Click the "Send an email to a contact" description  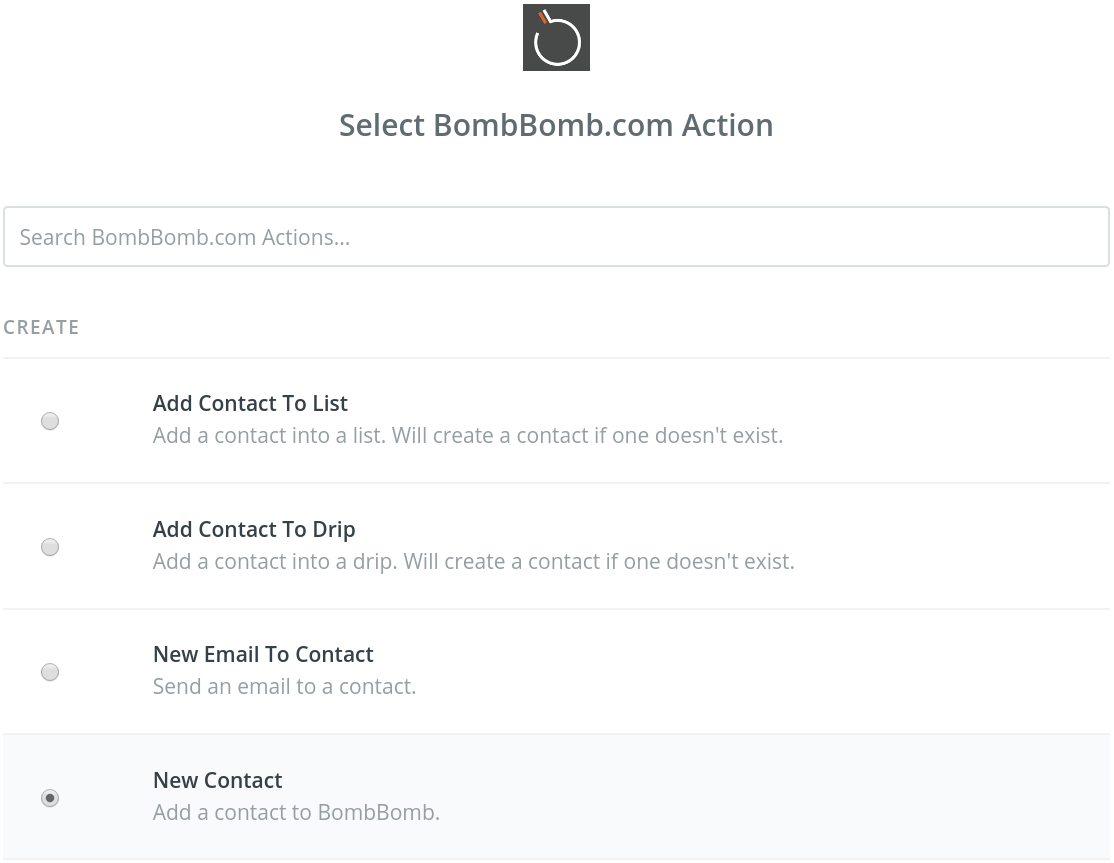tap(284, 686)
